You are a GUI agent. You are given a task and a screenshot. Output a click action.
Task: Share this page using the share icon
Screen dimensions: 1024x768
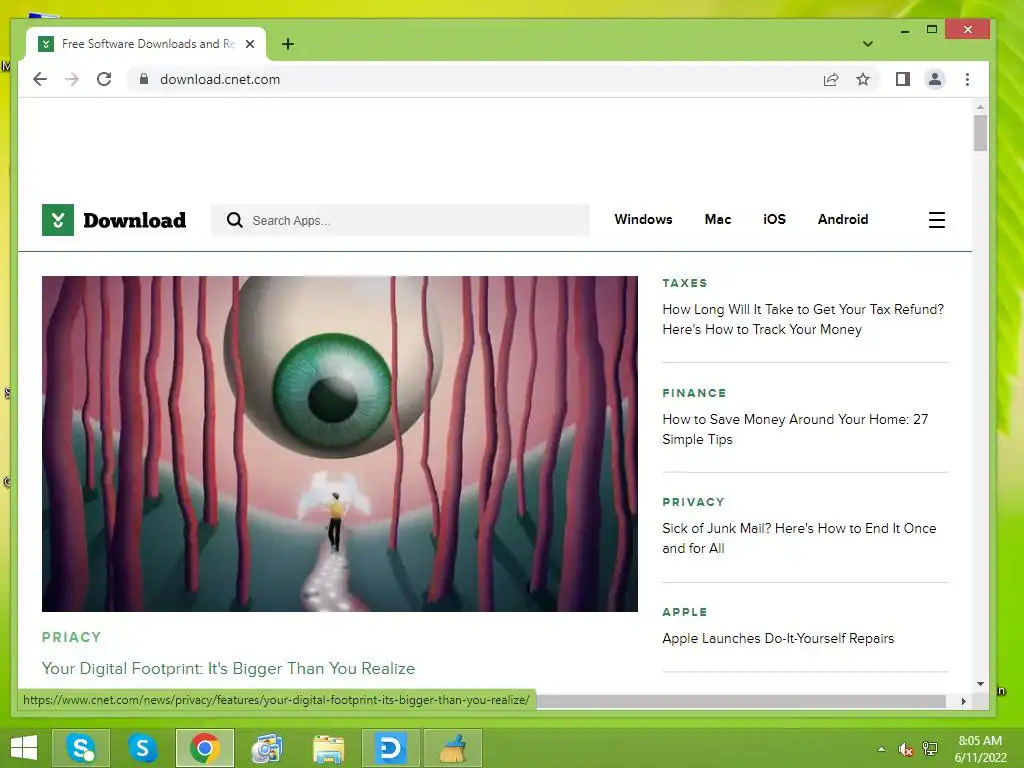point(831,80)
